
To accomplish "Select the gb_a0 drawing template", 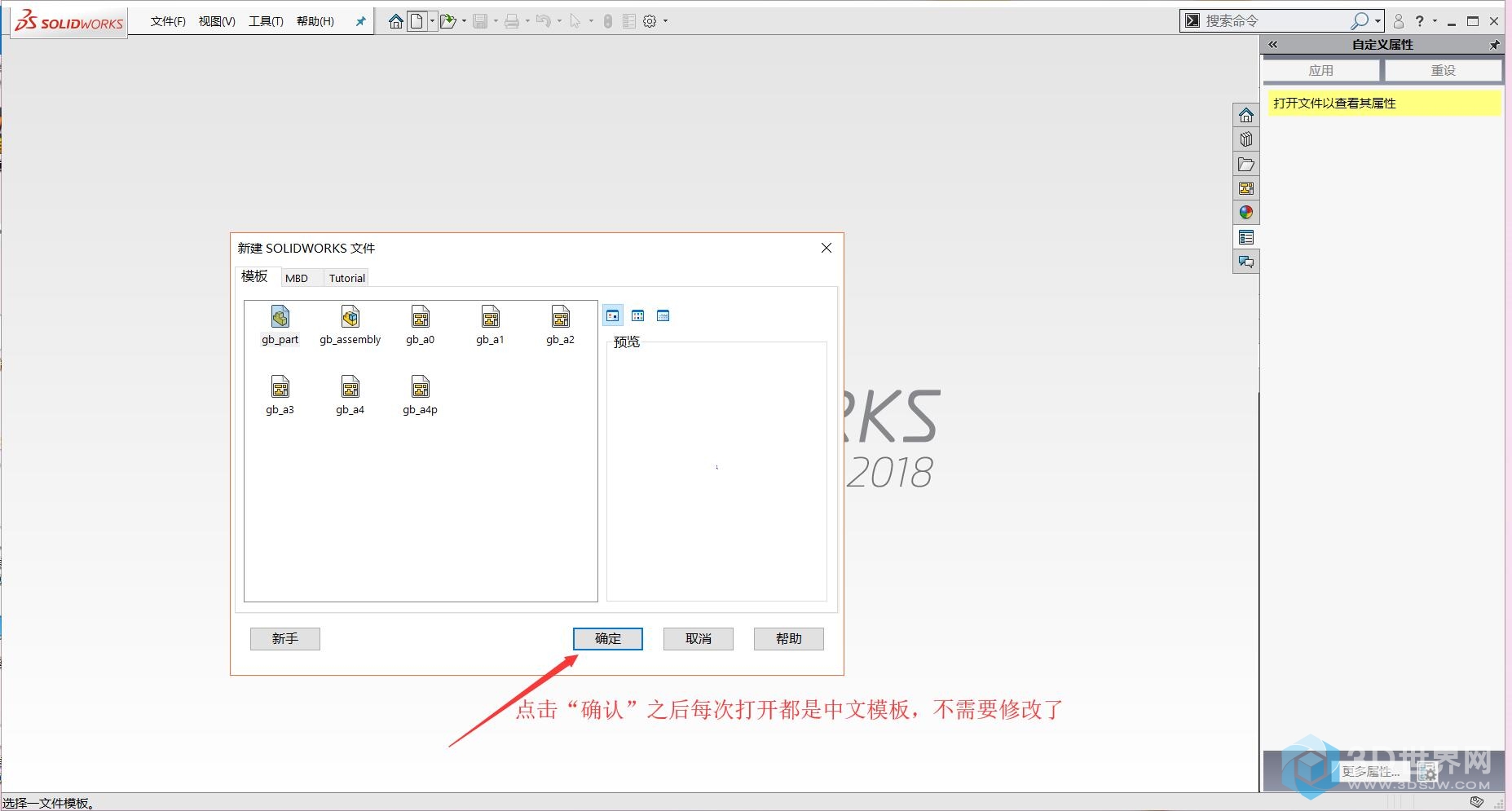I will click(x=421, y=325).
